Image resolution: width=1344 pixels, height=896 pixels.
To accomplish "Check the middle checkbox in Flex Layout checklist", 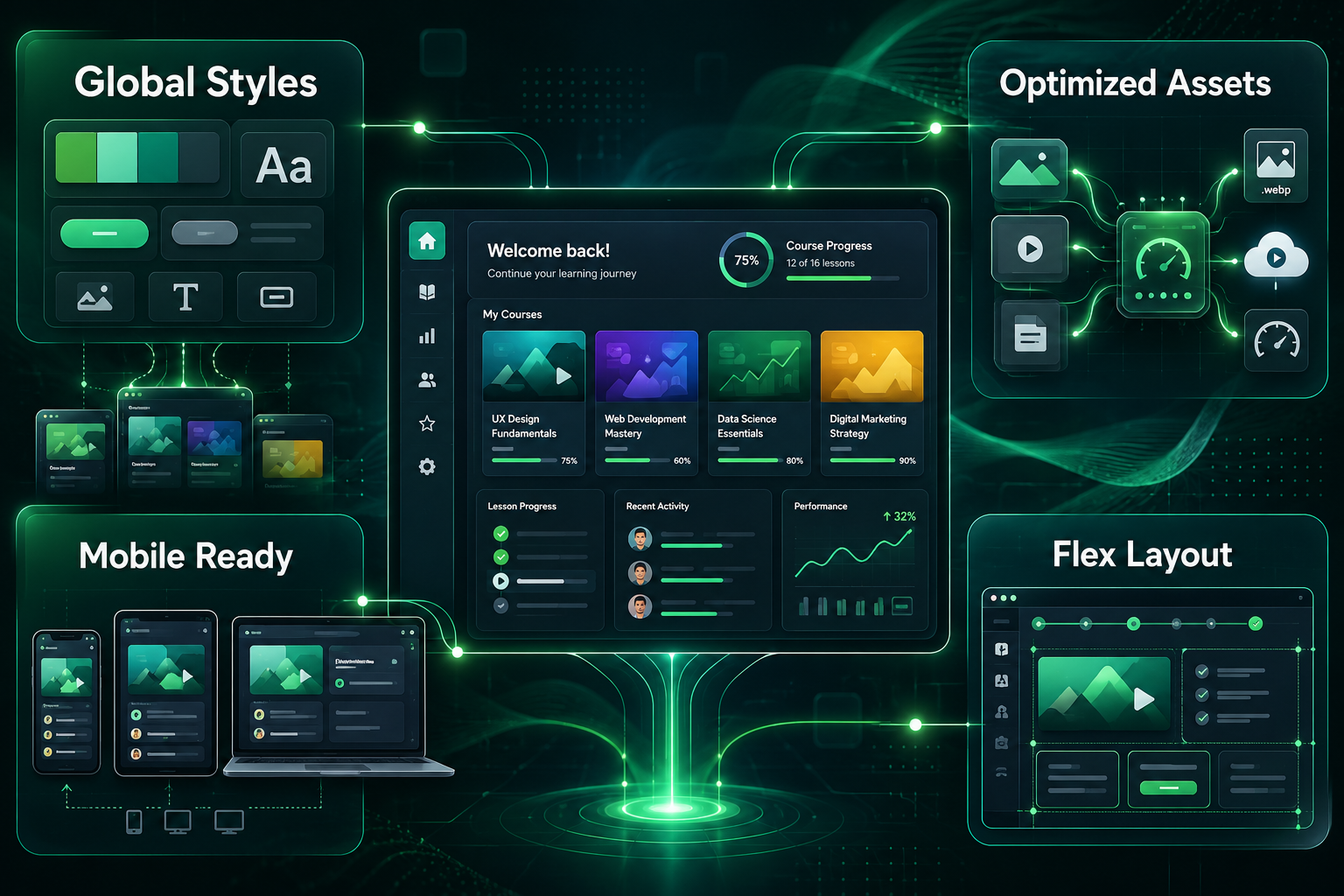I will point(1202,695).
